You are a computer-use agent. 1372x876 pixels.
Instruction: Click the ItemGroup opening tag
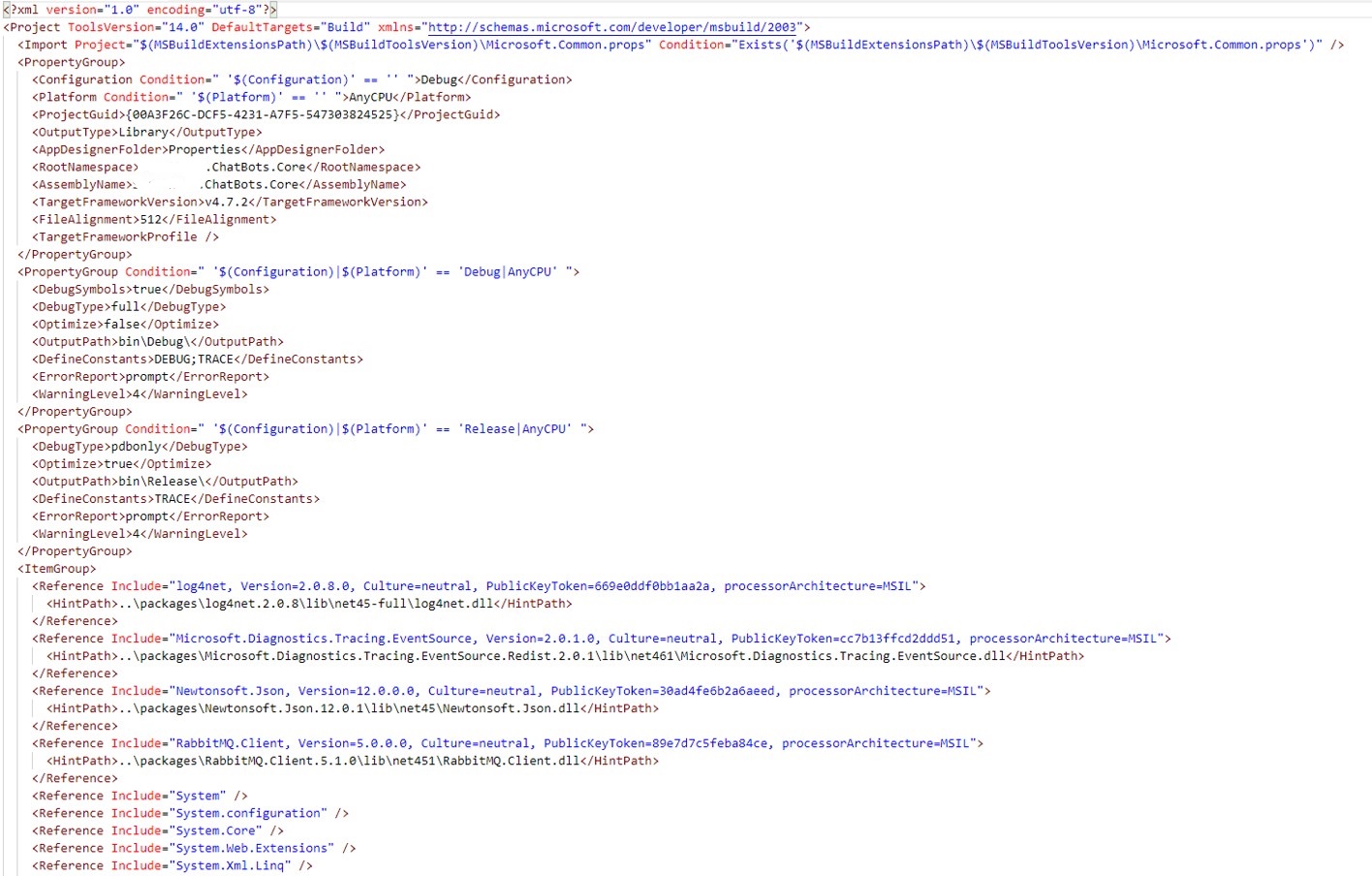57,568
